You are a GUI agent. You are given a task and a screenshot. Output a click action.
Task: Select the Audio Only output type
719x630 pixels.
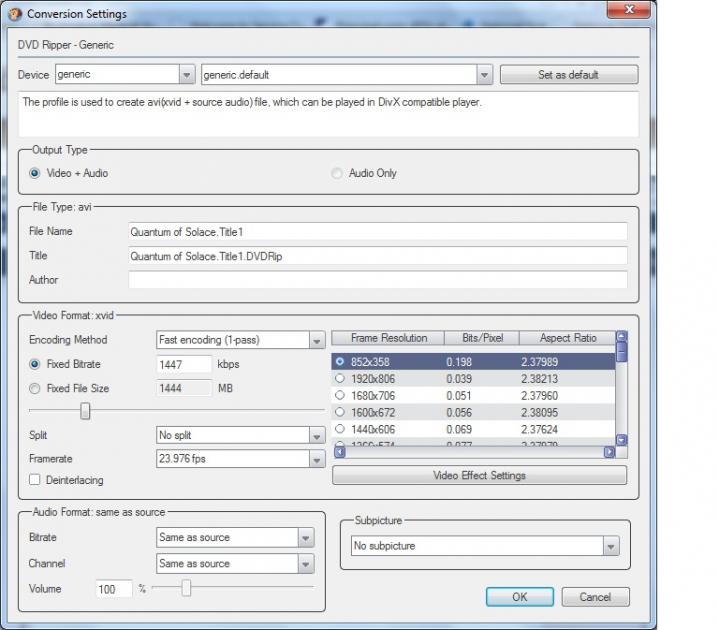(x=337, y=173)
